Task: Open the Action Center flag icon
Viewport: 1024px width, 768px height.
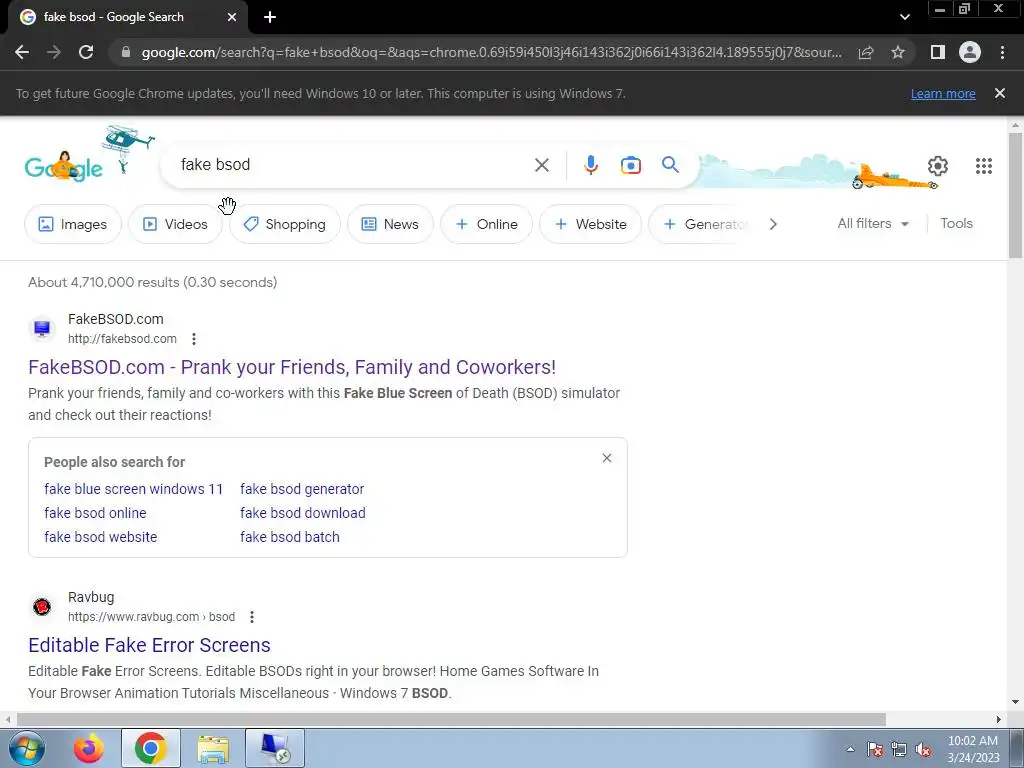Action: click(x=875, y=750)
